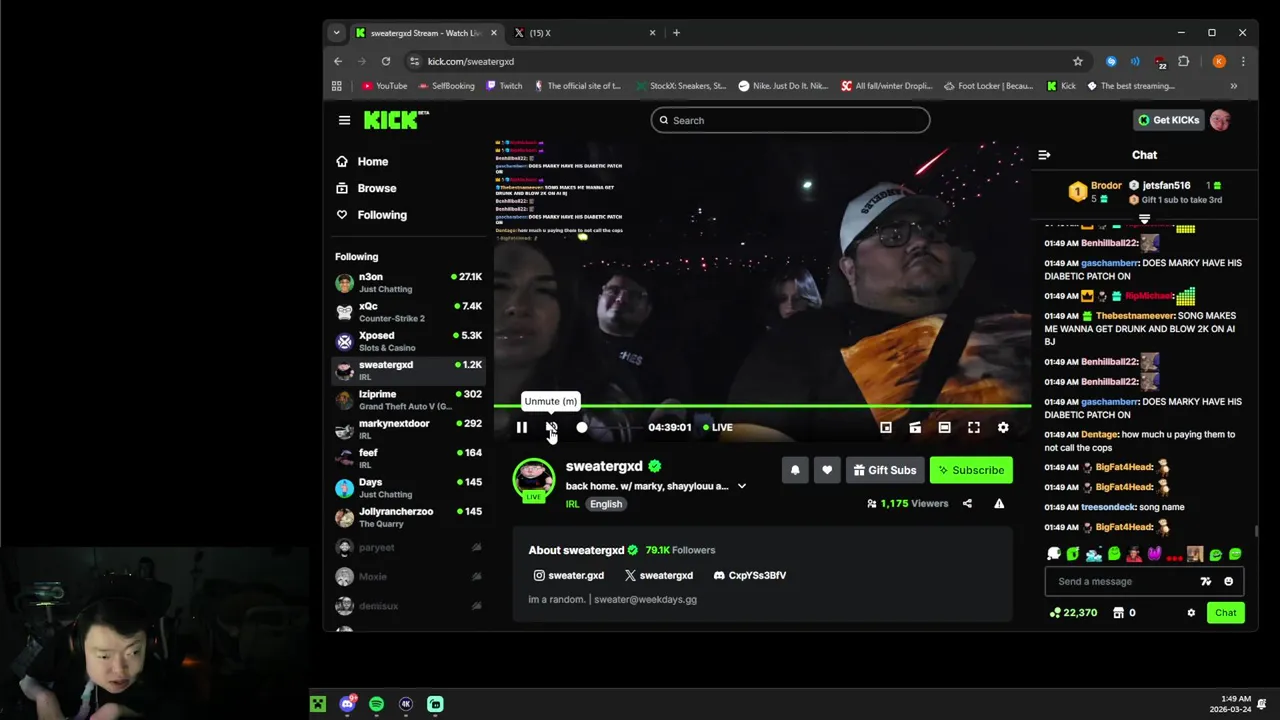Screen dimensions: 1280x720
Task: Open Chrome tab search dropdown
Action: [x=336, y=33]
